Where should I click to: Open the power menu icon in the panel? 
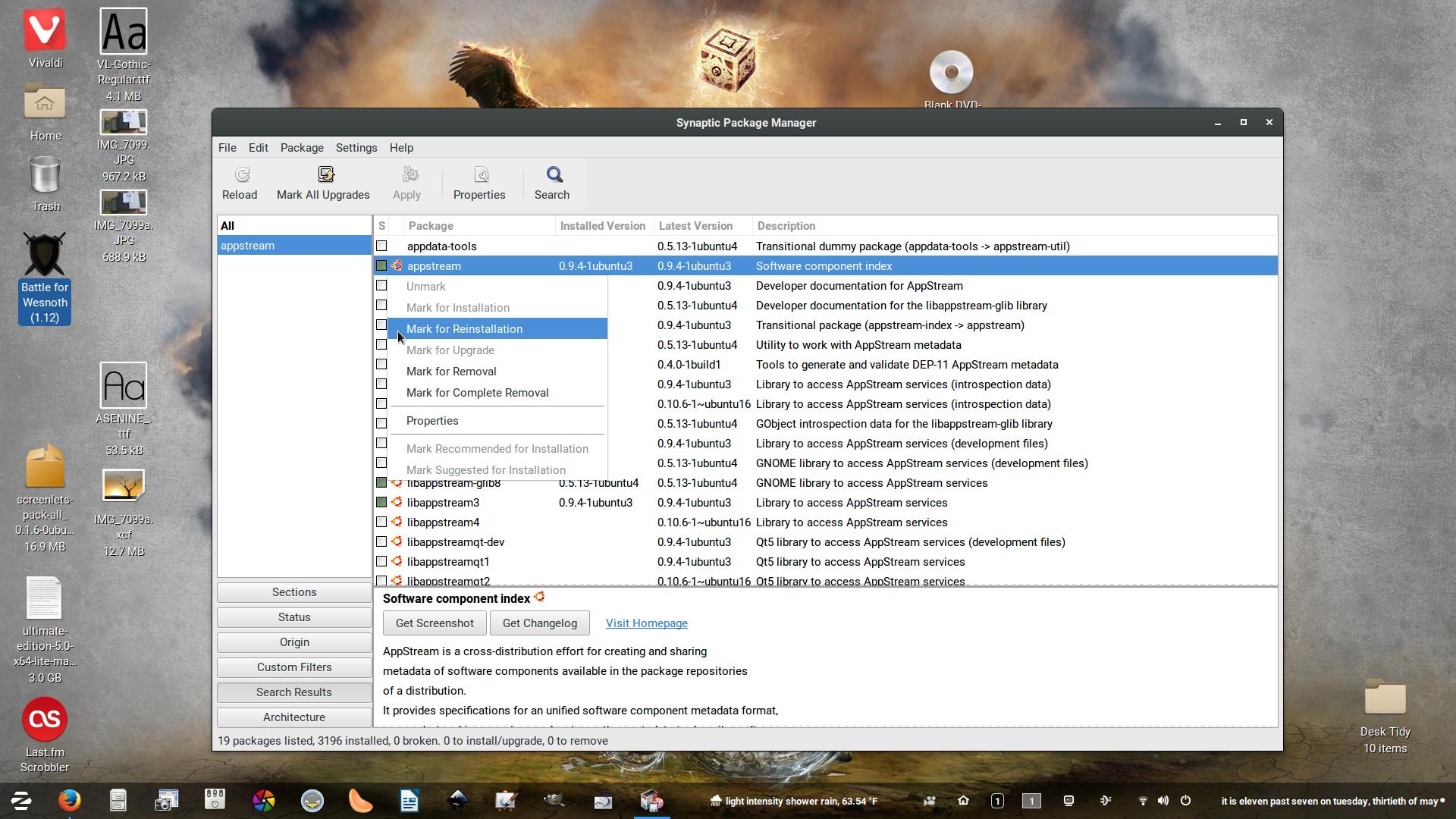1185,801
